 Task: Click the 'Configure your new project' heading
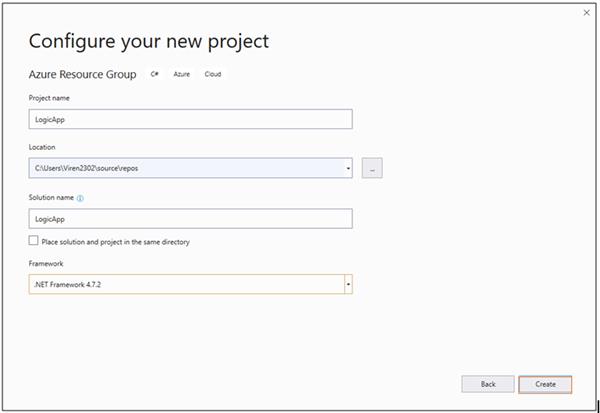pyautogui.click(x=149, y=41)
